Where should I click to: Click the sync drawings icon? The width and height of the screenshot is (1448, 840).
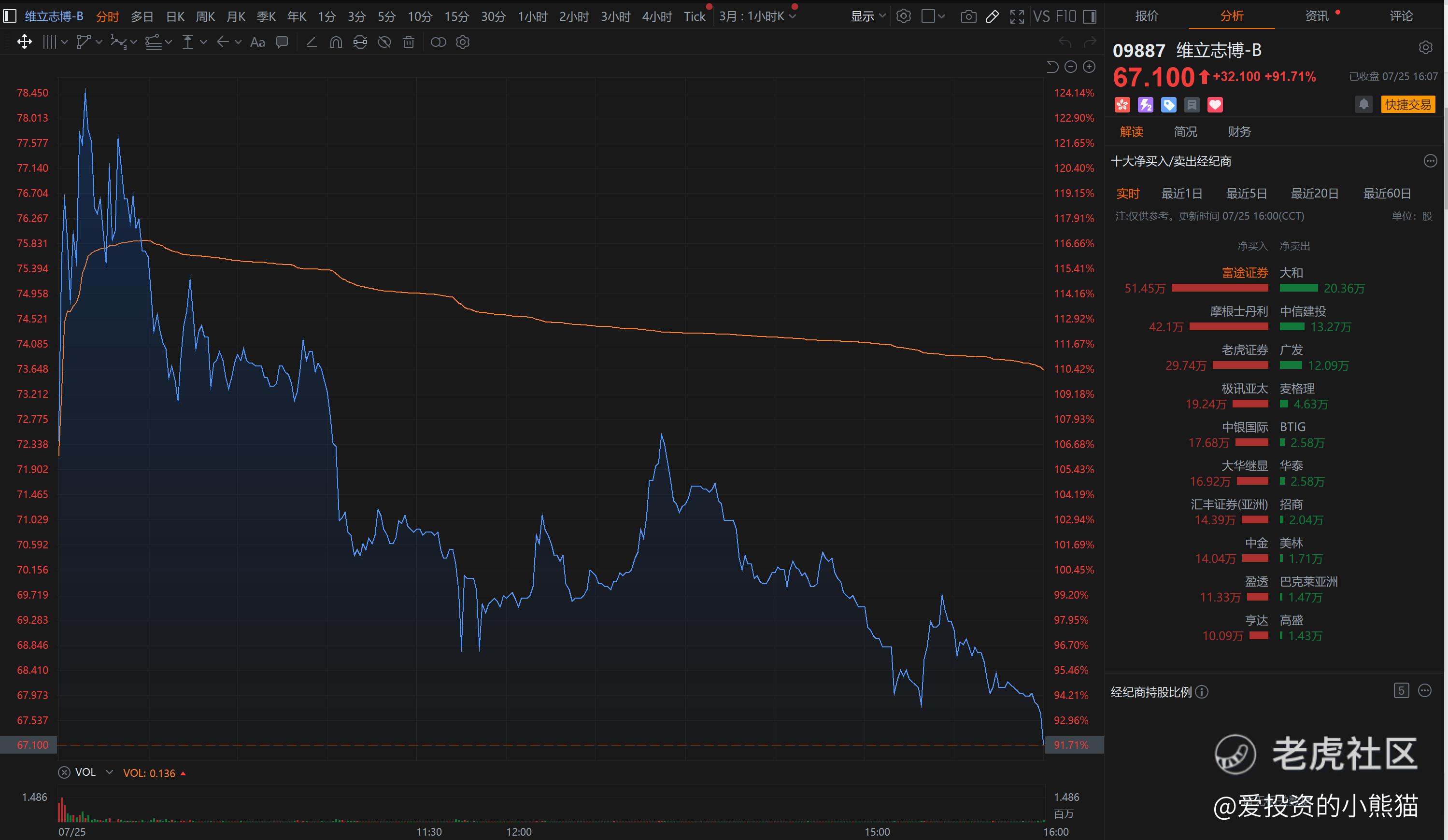pos(360,42)
